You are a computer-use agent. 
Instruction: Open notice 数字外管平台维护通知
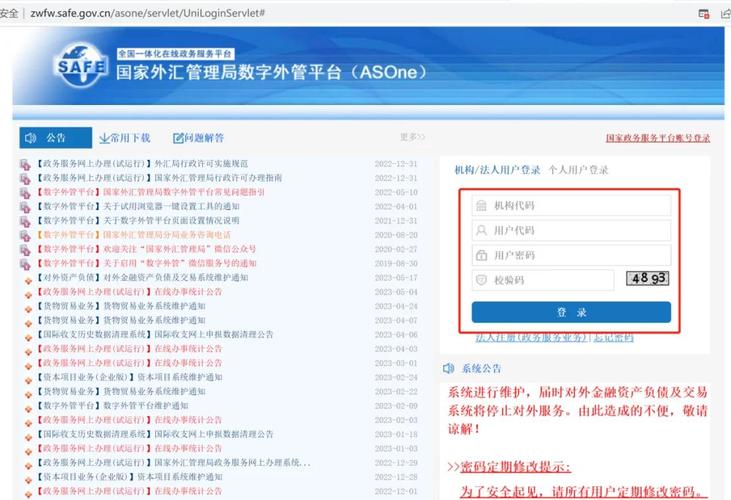point(145,405)
